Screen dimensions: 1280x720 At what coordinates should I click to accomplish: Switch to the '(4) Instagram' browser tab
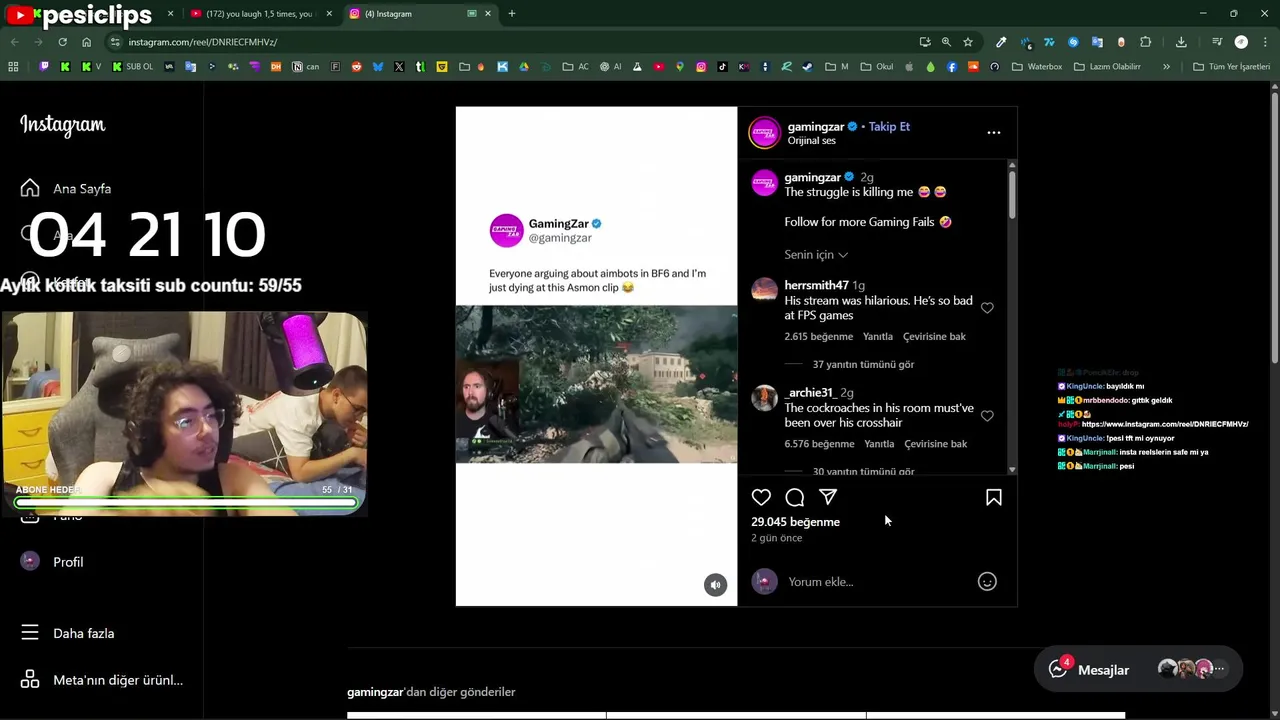(420, 14)
